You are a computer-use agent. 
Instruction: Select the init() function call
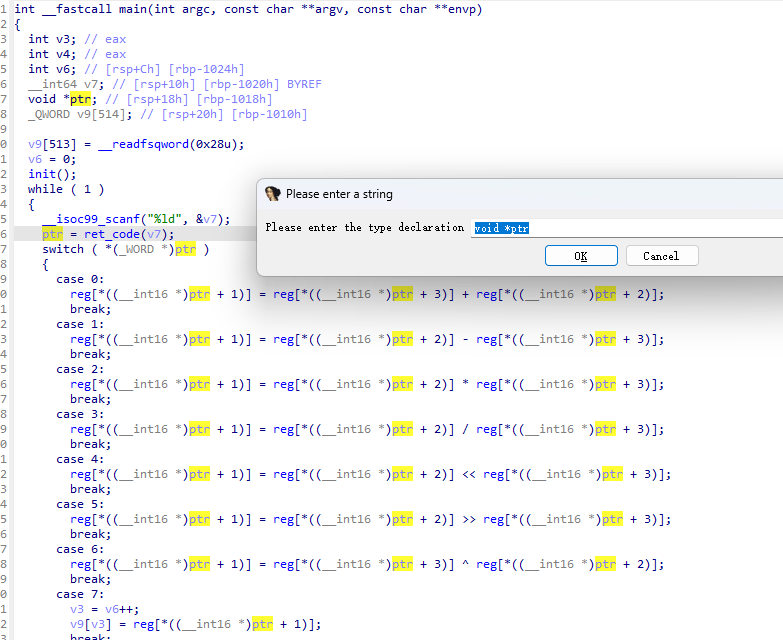click(52, 174)
